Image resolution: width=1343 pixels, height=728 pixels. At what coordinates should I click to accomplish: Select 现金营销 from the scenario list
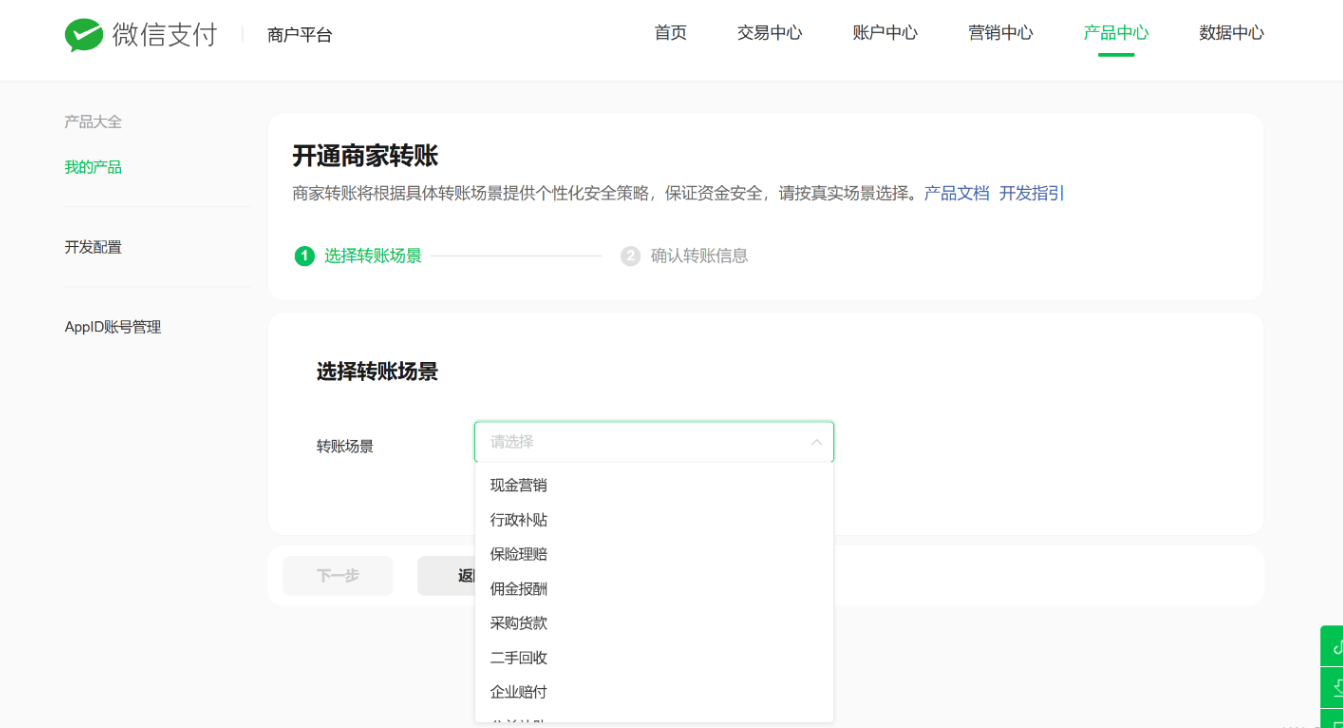[x=518, y=486]
